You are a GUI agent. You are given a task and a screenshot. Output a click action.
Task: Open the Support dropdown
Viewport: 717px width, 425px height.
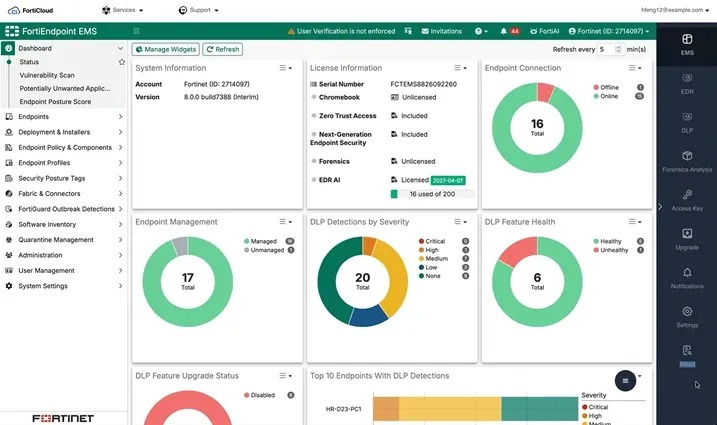(x=198, y=10)
